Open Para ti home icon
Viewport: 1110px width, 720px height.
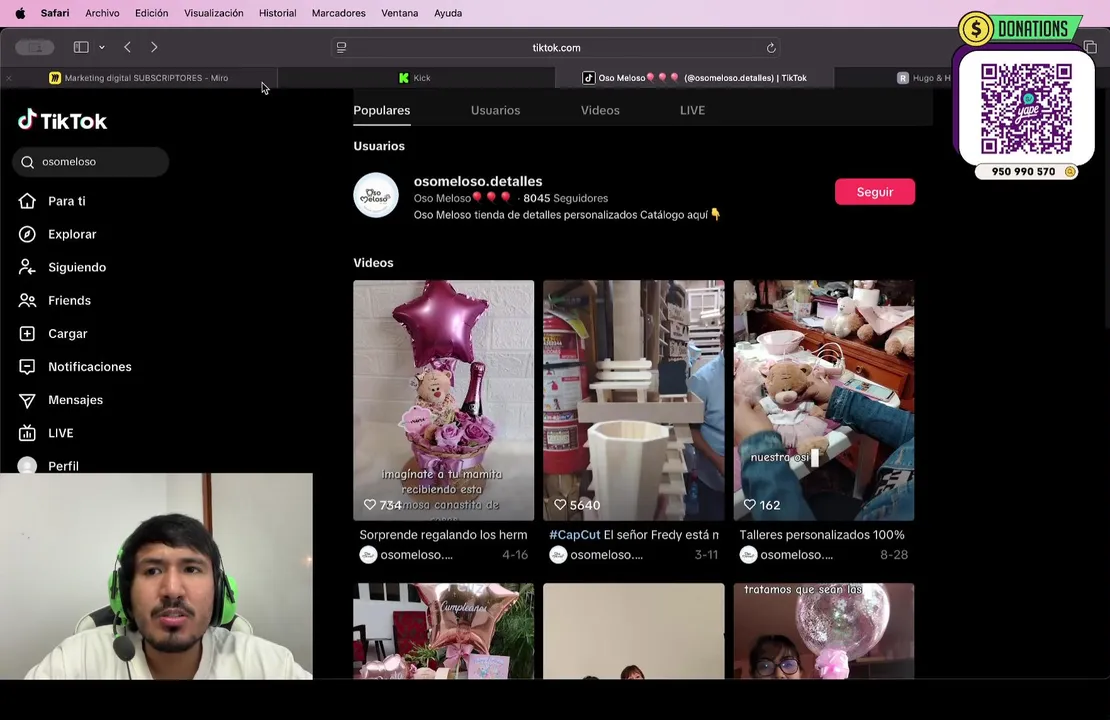(27, 201)
